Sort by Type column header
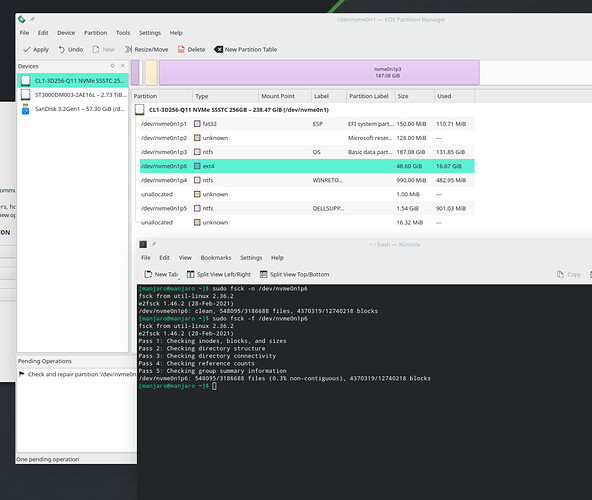Image resolution: width=592 pixels, height=500 pixels. (x=225, y=96)
